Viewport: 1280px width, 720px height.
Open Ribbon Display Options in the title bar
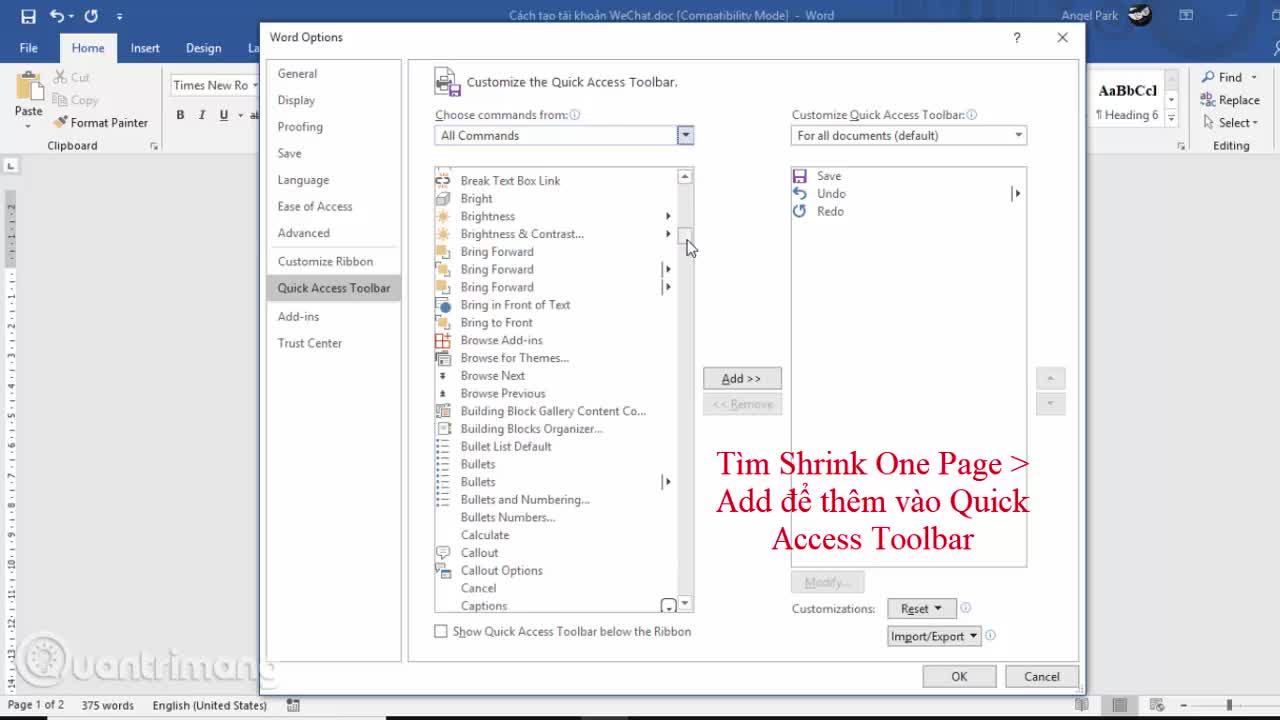pos(1186,15)
